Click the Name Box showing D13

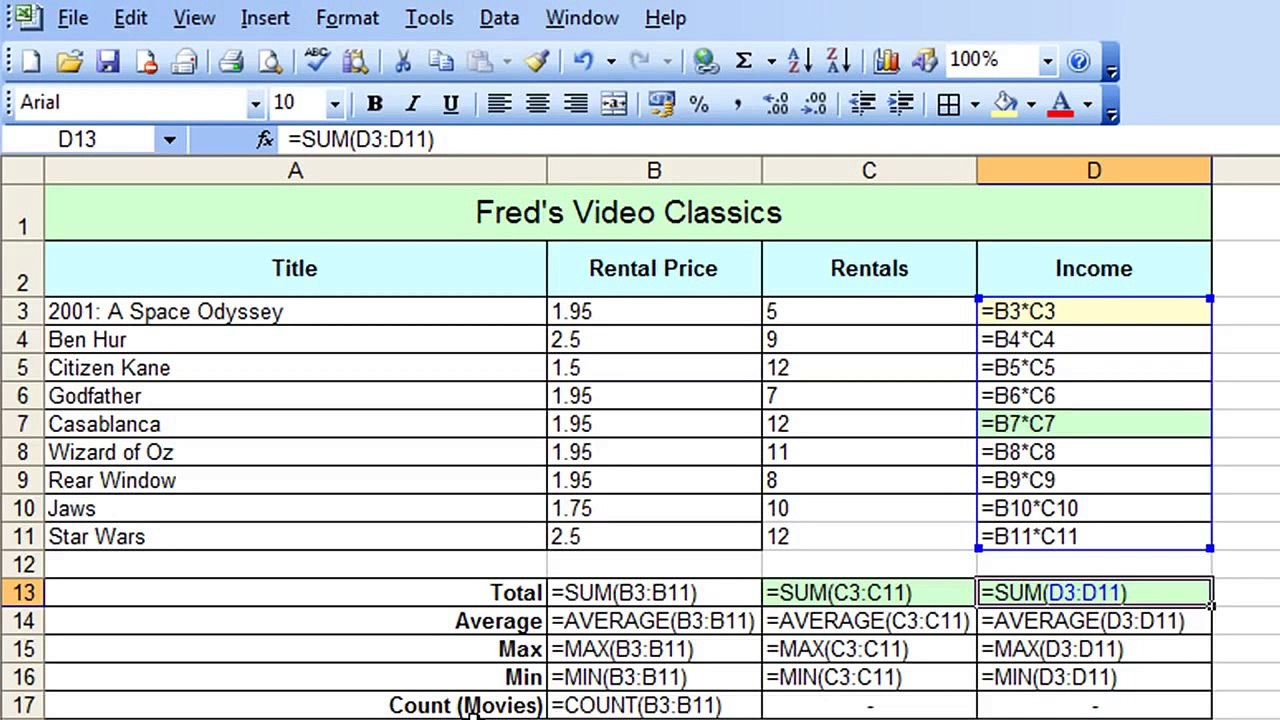tap(78, 140)
